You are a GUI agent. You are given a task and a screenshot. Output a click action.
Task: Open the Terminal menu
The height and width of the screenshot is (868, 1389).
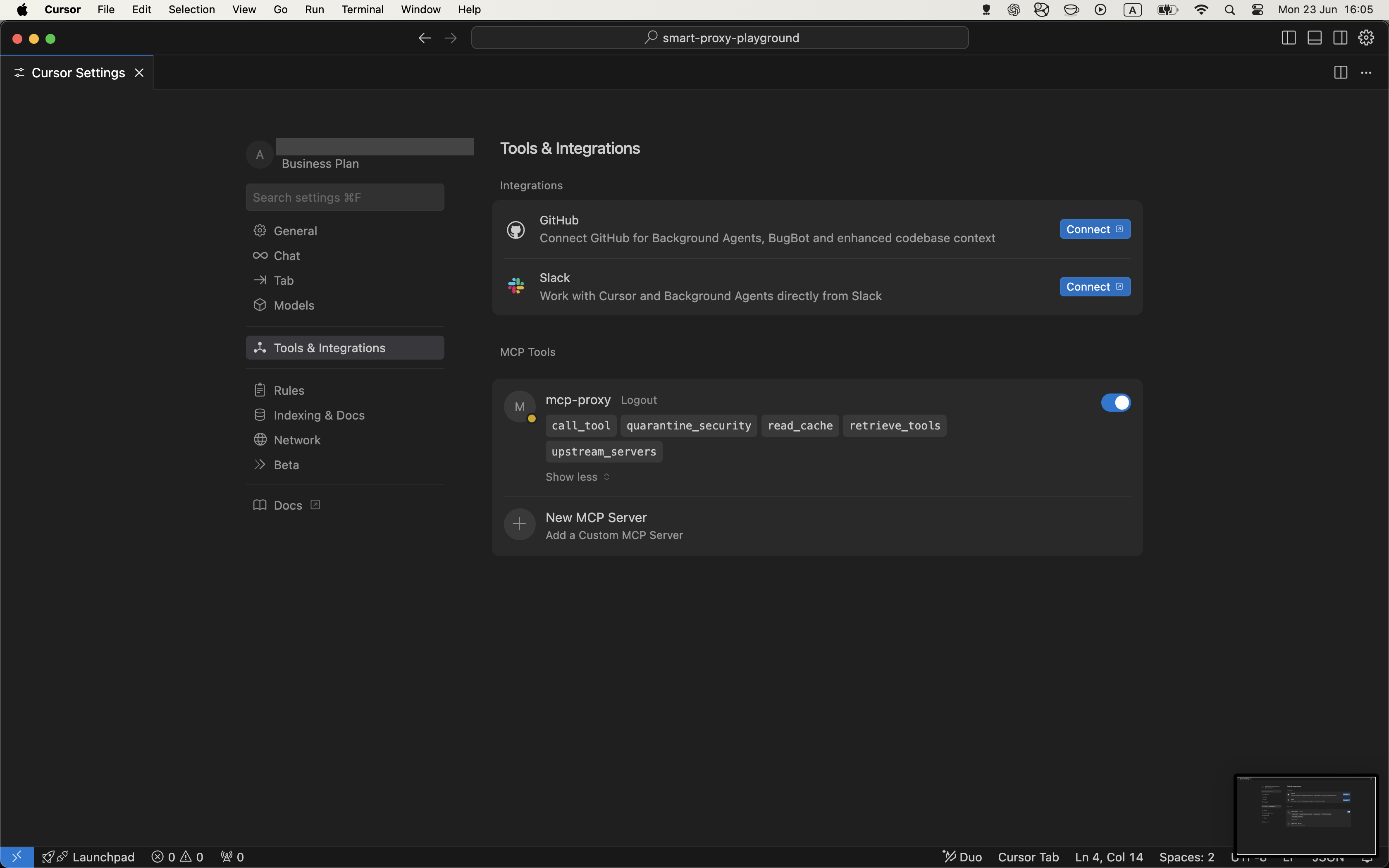[x=362, y=10]
